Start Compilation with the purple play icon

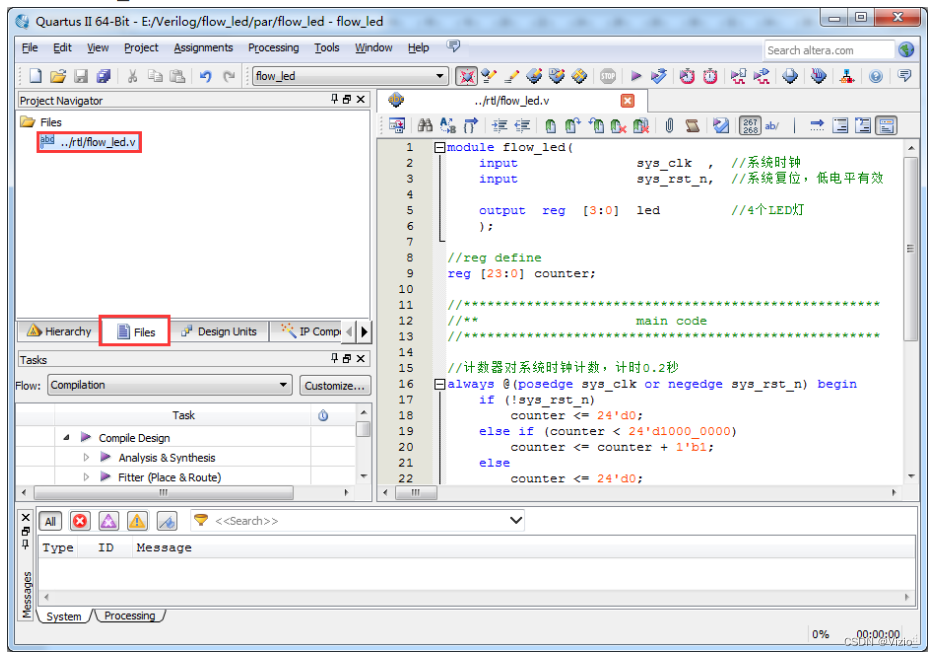[636, 76]
